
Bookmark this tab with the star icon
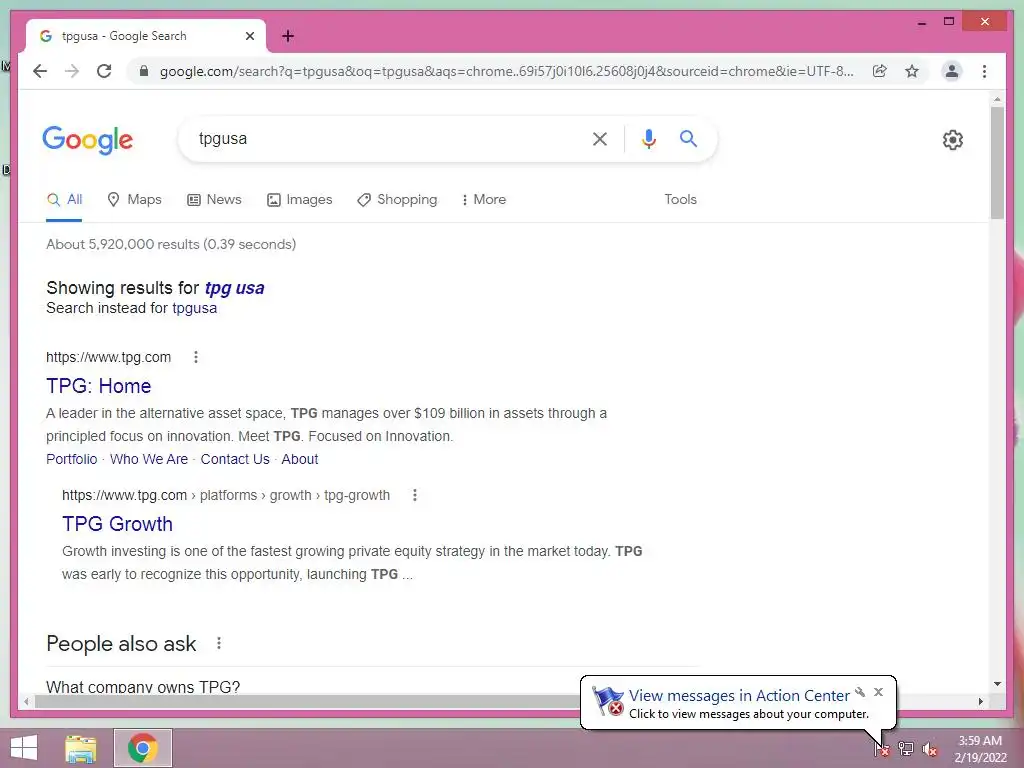click(912, 71)
